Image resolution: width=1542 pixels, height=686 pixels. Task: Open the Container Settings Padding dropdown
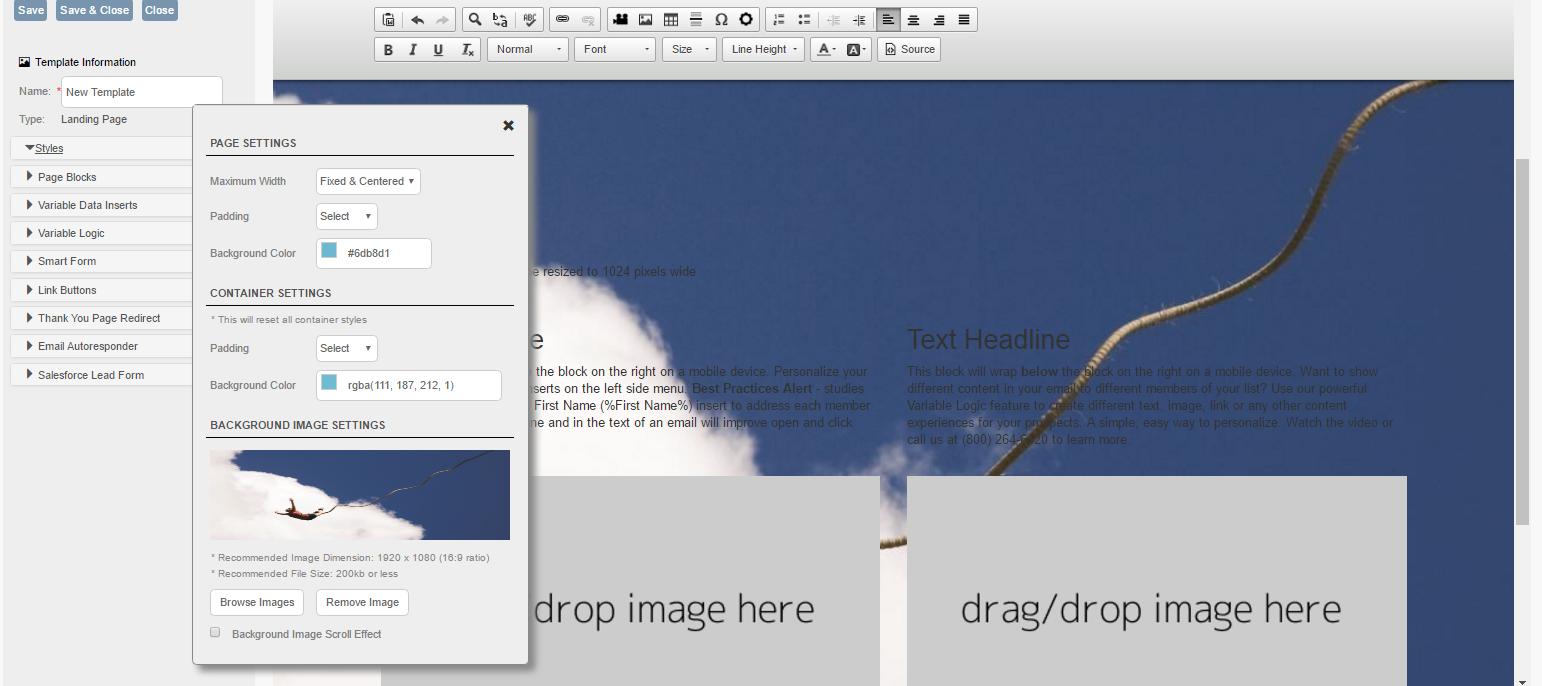point(346,348)
